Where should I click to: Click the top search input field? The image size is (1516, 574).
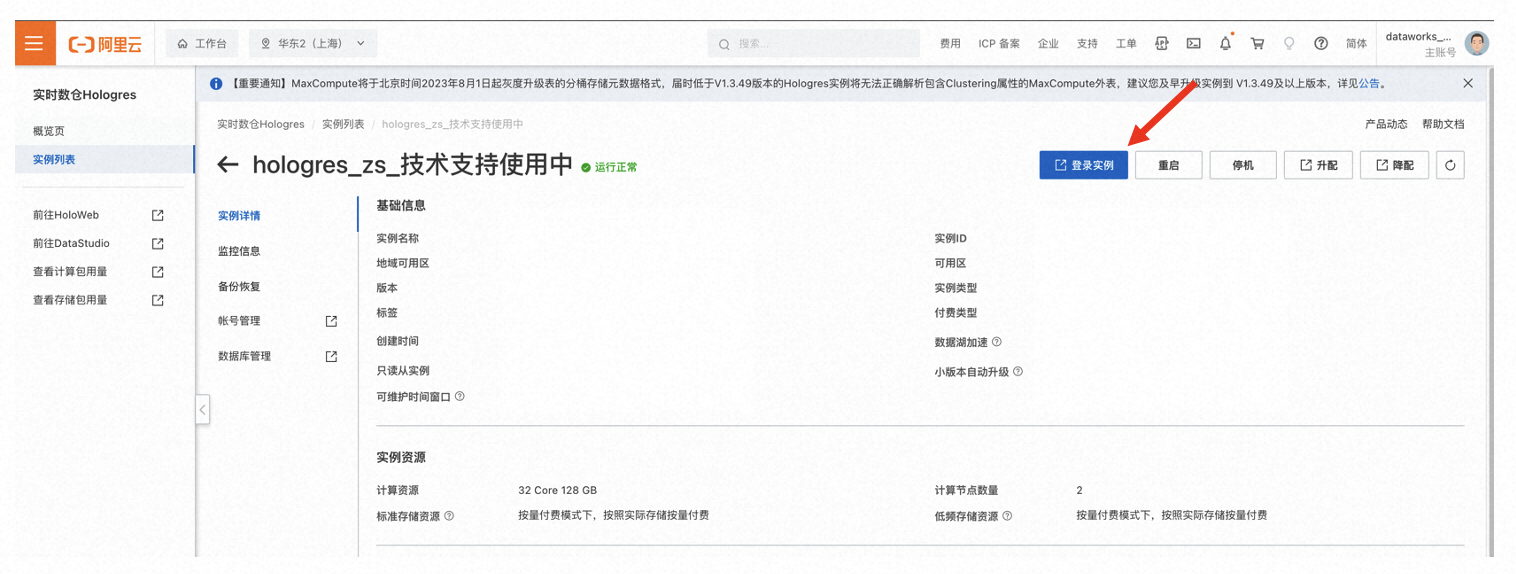(814, 44)
